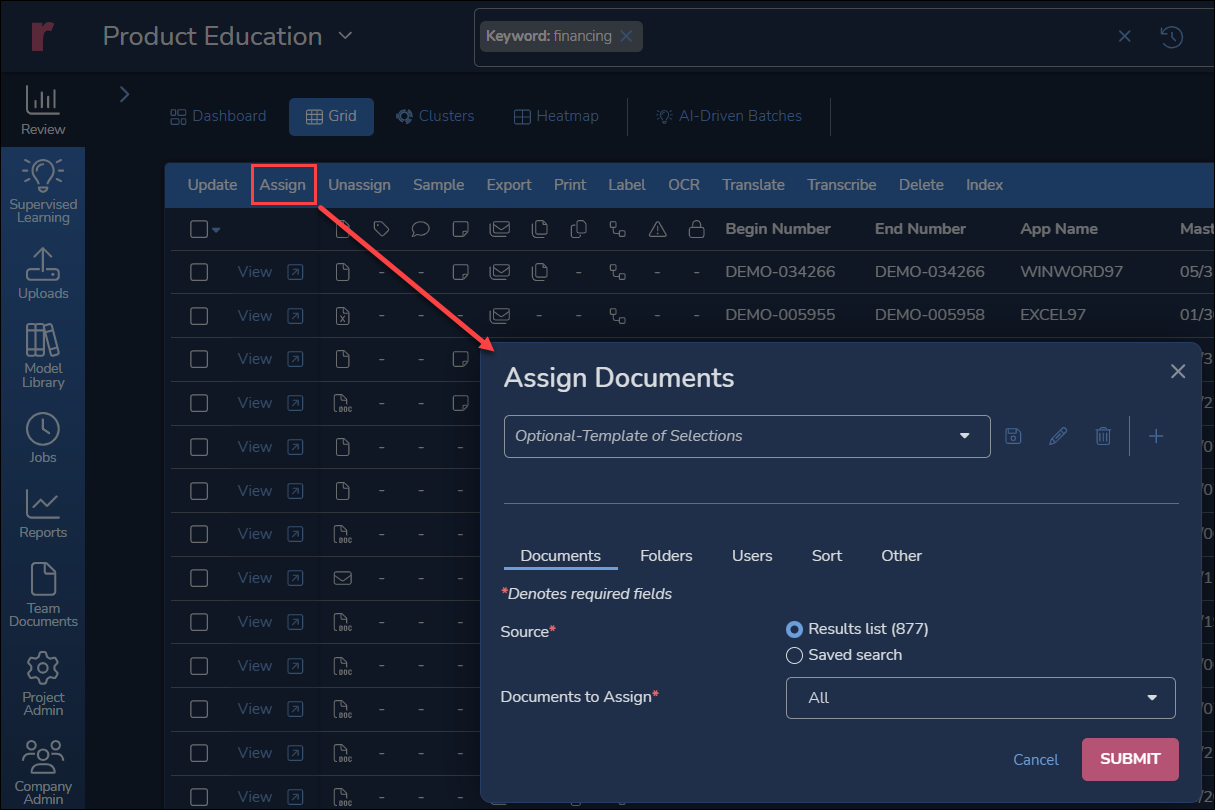
Task: Remove the financing keyword filter chip
Action: (627, 35)
